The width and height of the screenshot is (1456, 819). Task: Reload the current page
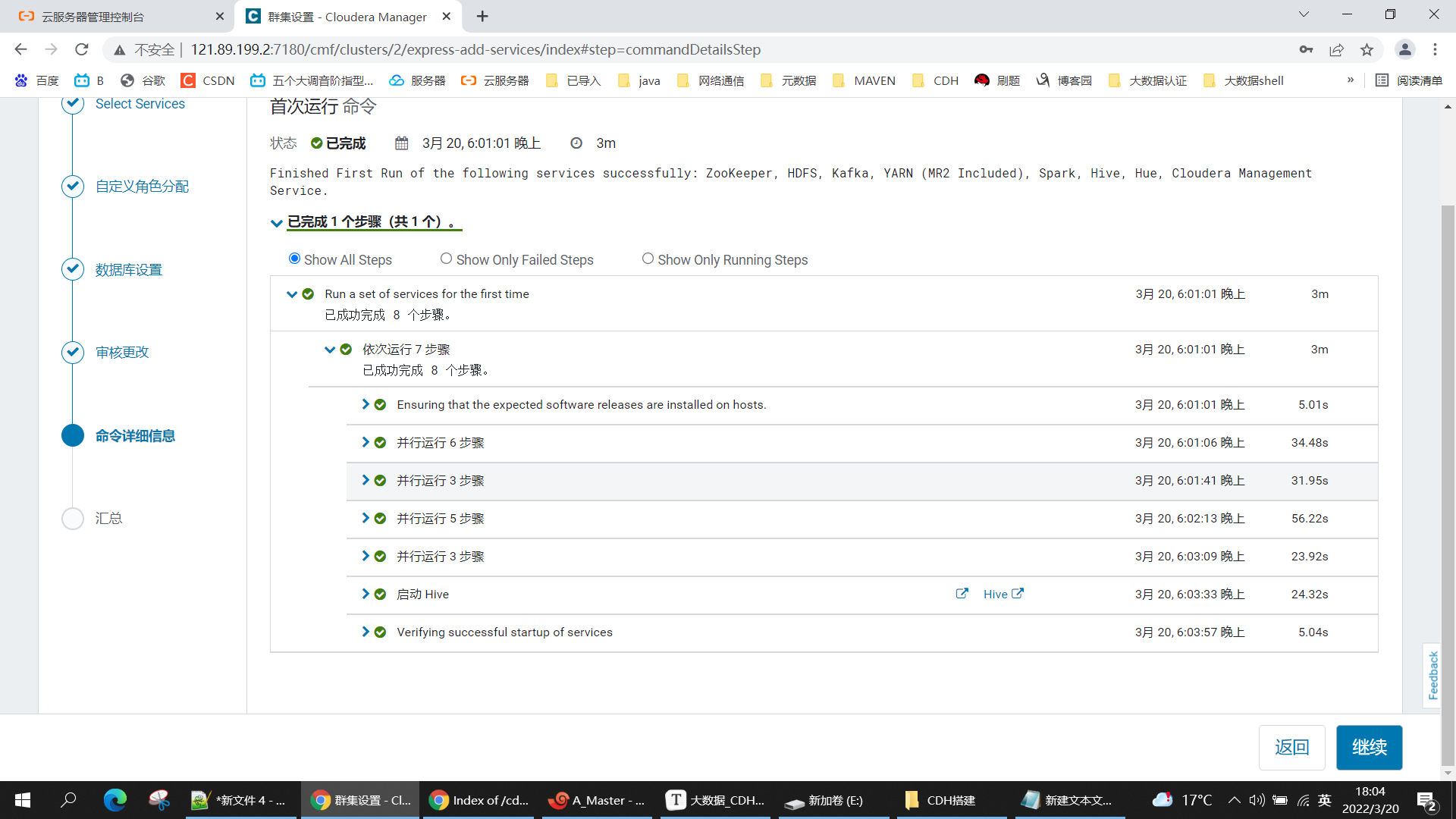[82, 50]
